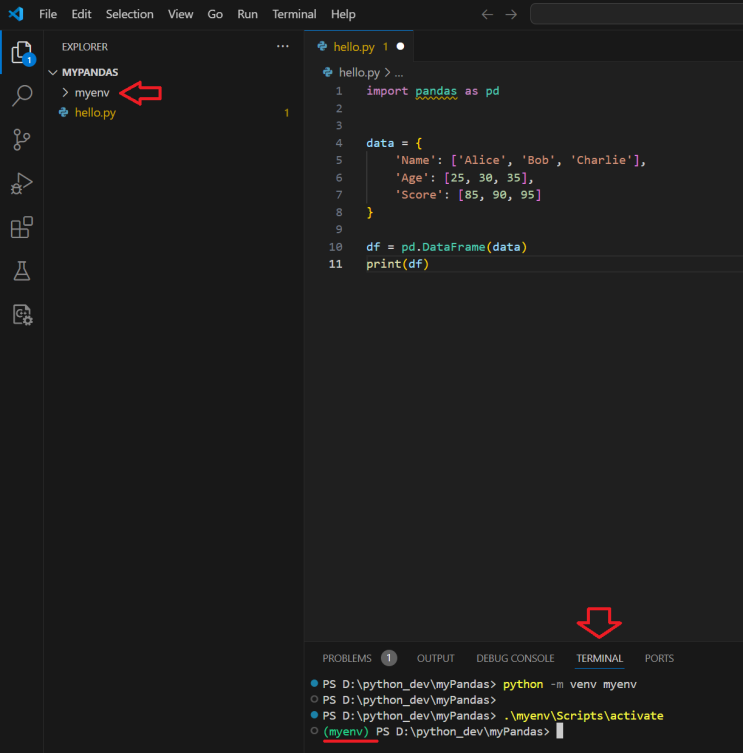743x753 pixels.
Task: Click the 'Name' key on line 5
Action: (415, 160)
